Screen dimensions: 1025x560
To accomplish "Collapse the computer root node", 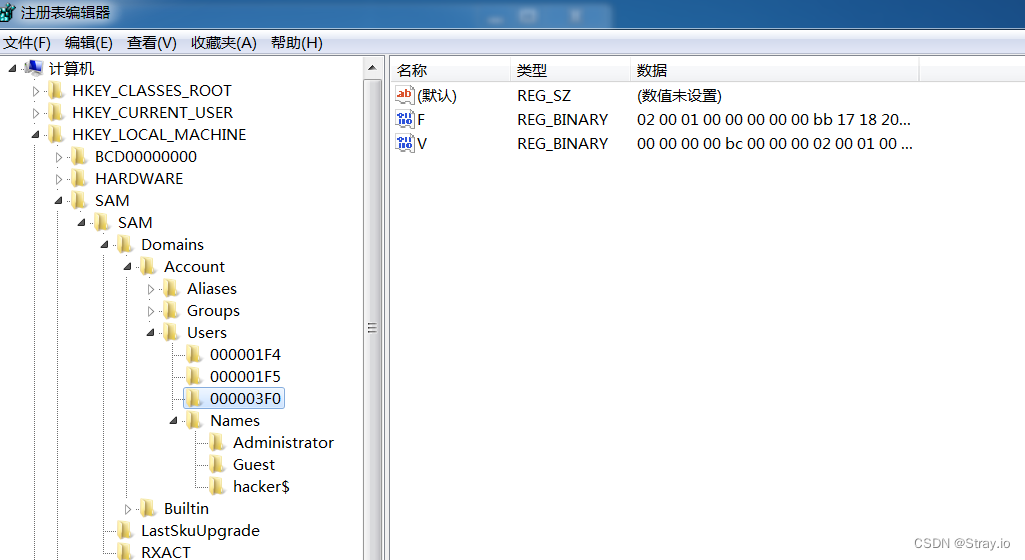I will tap(12, 68).
